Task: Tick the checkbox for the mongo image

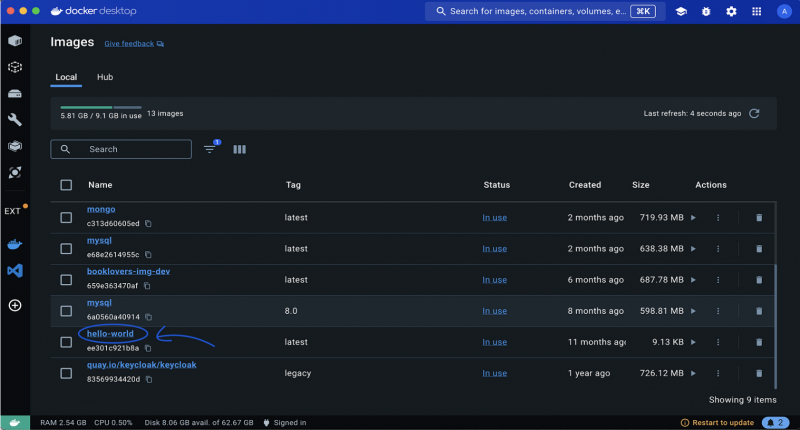Action: click(66, 217)
